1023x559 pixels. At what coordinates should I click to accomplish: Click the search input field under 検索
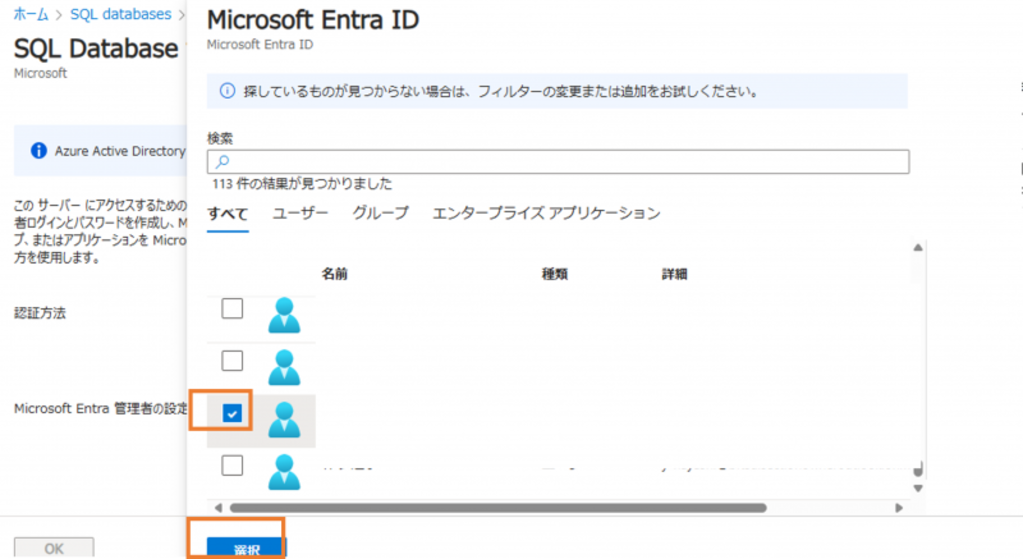558,162
